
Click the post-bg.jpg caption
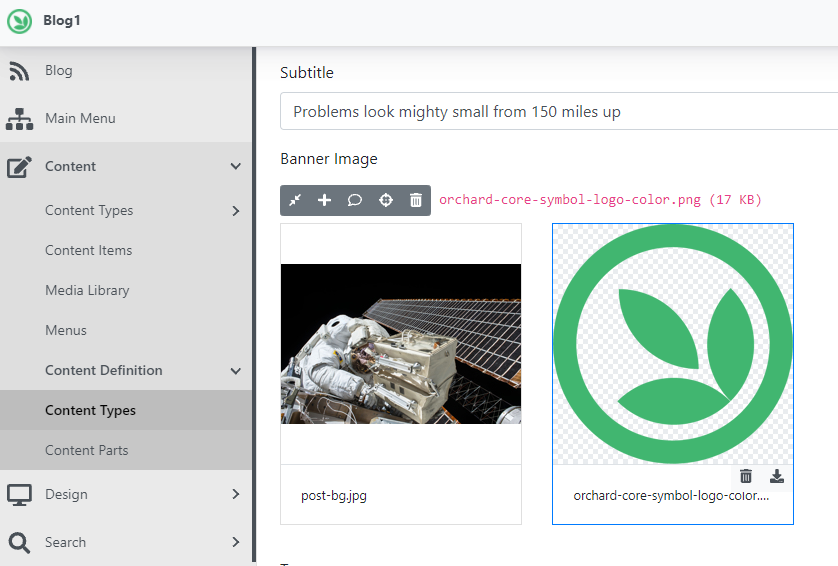tap(334, 495)
